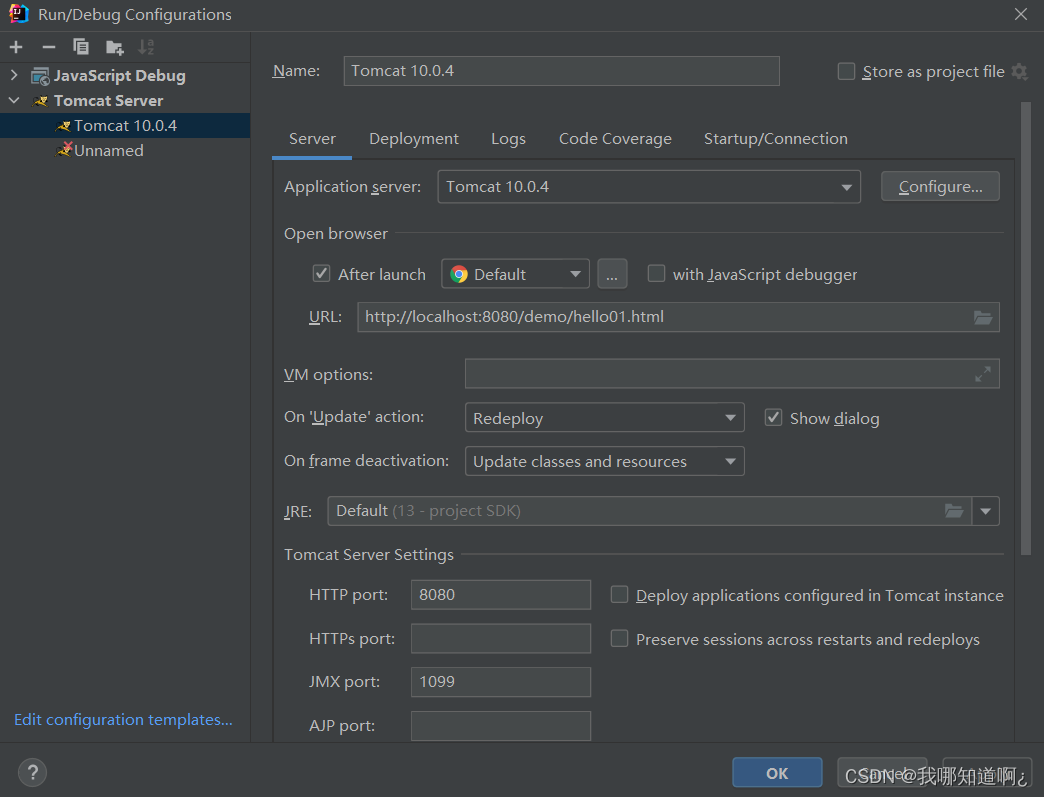Uncheck the After launch checkbox
Screen dimensions: 1044x797
tap(322, 274)
